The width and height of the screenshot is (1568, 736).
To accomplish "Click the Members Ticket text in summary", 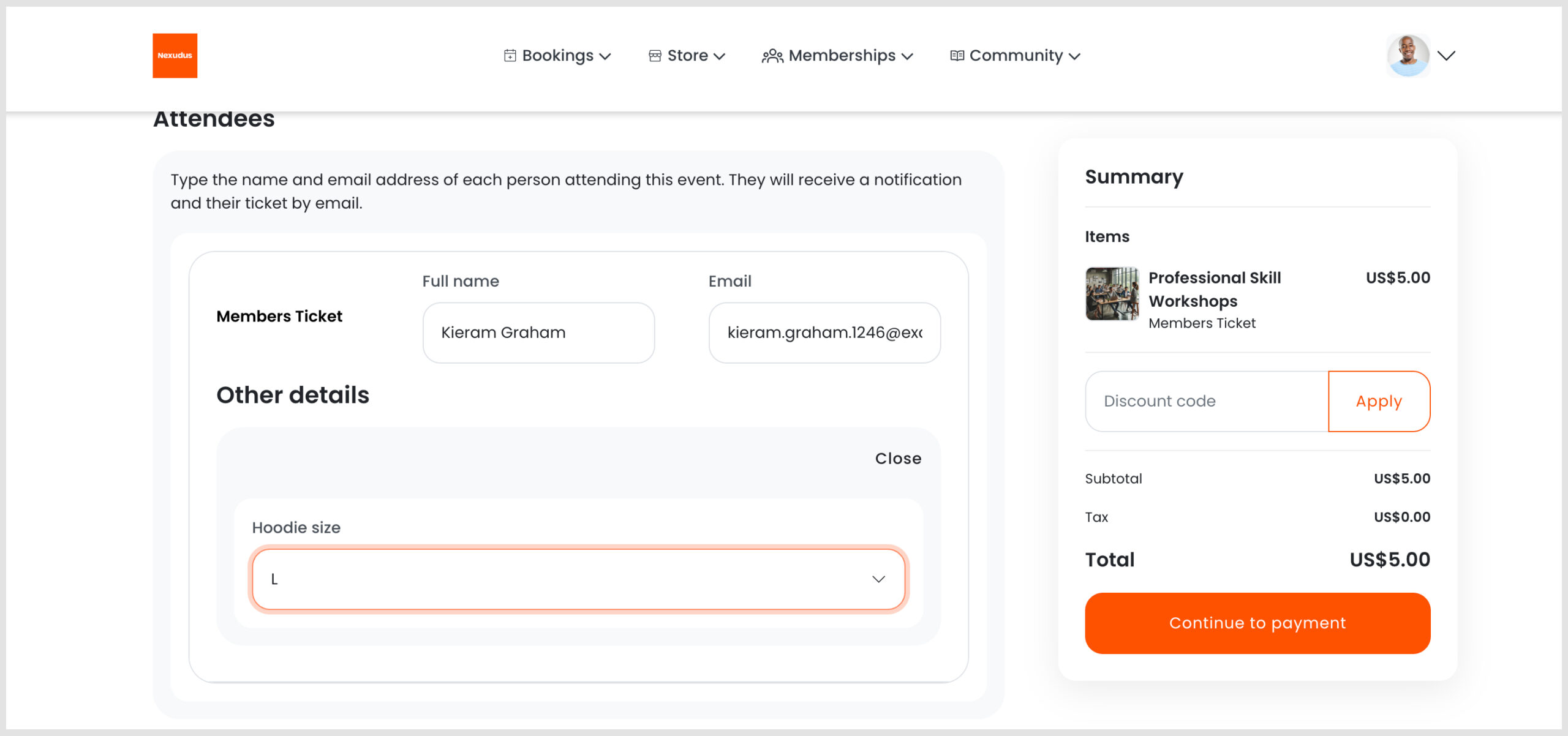I will pyautogui.click(x=1202, y=323).
